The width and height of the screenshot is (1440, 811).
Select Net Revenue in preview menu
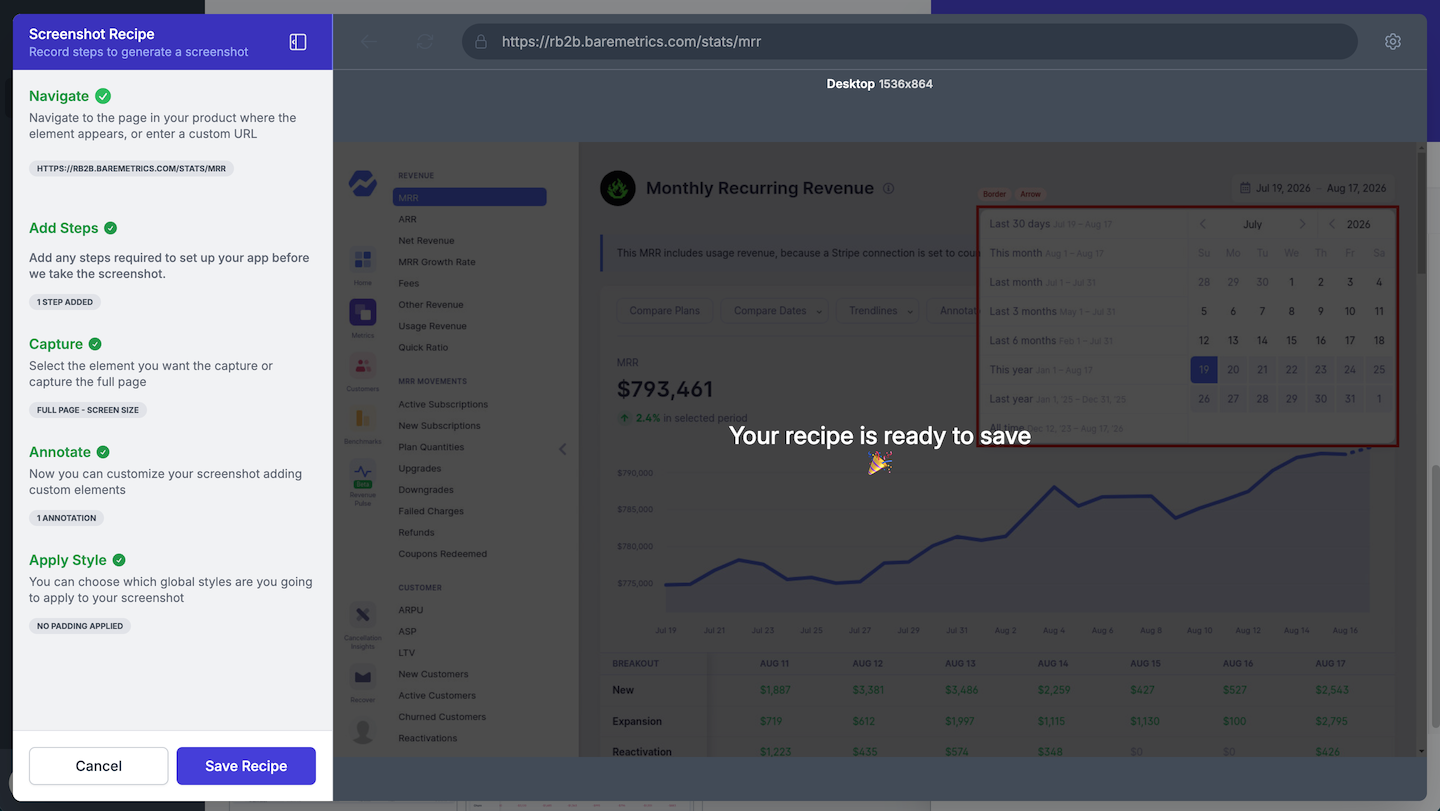click(x=426, y=241)
